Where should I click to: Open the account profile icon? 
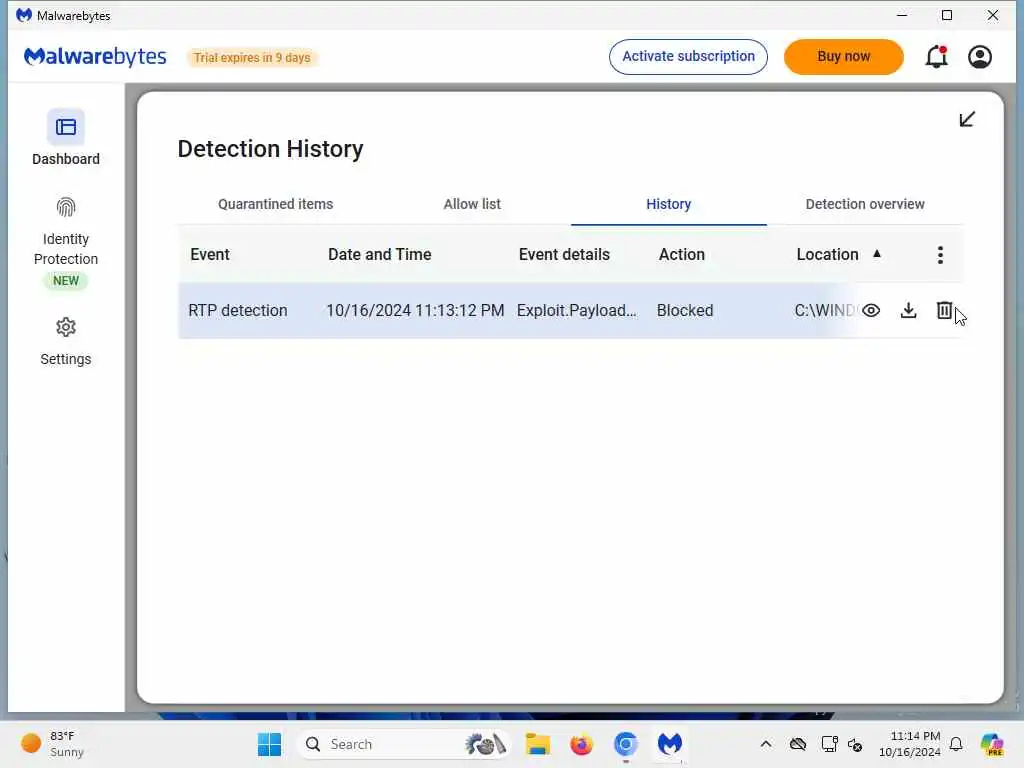(x=980, y=57)
